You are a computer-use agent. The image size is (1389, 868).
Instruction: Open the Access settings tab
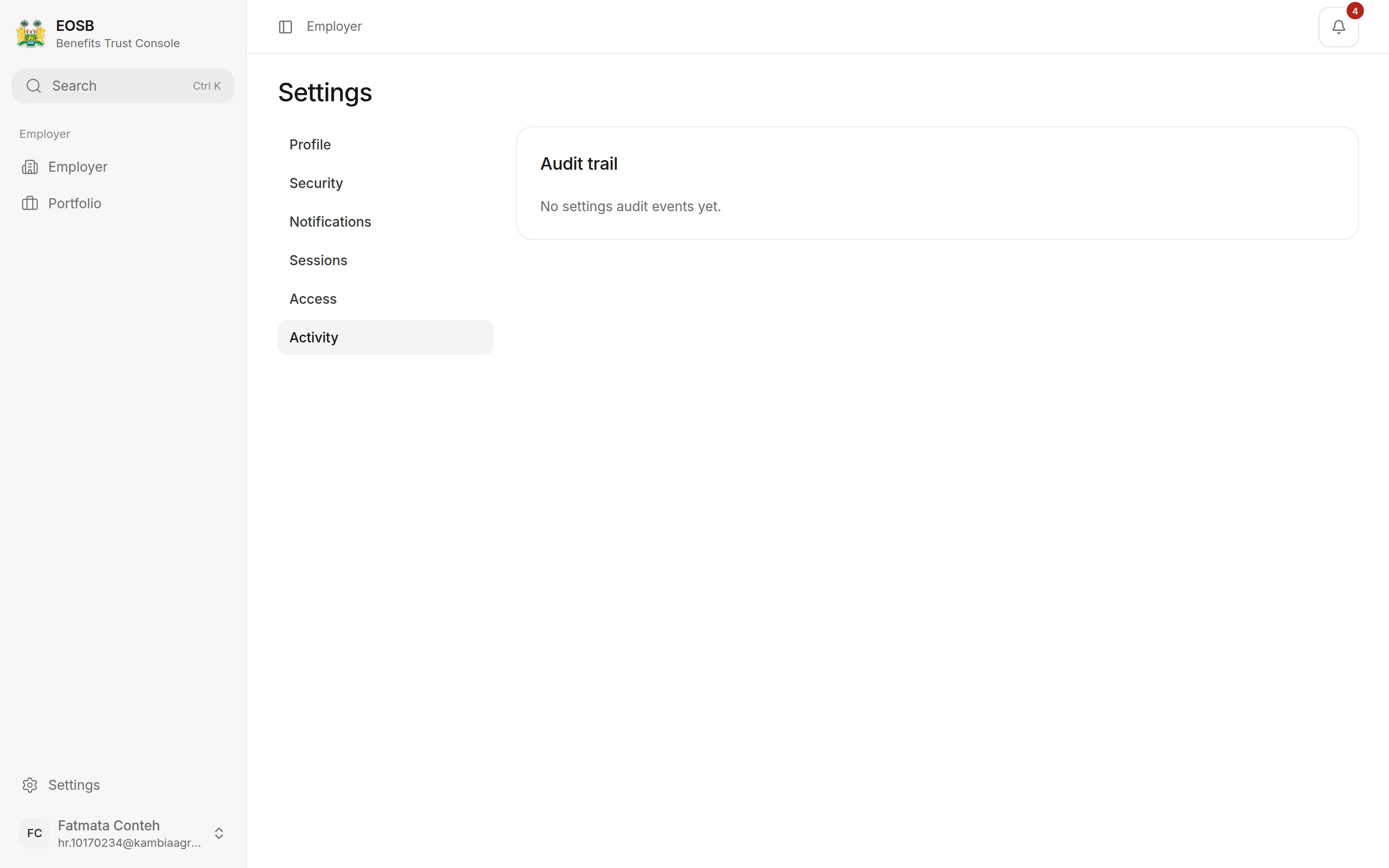pyautogui.click(x=386, y=298)
